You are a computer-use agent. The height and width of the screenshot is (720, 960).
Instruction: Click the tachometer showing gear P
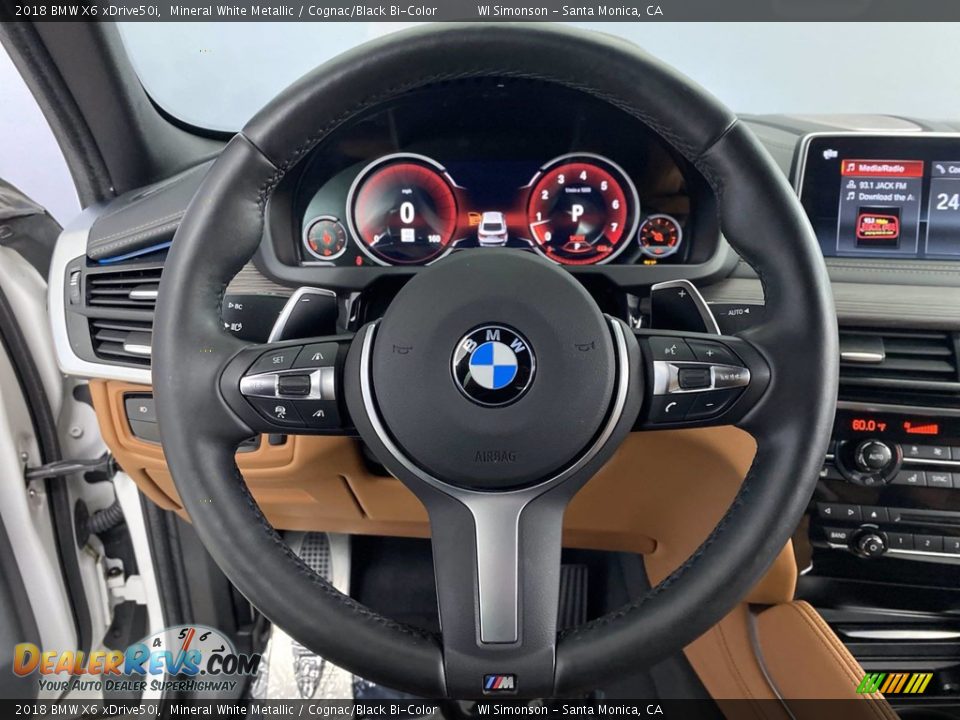tap(579, 208)
